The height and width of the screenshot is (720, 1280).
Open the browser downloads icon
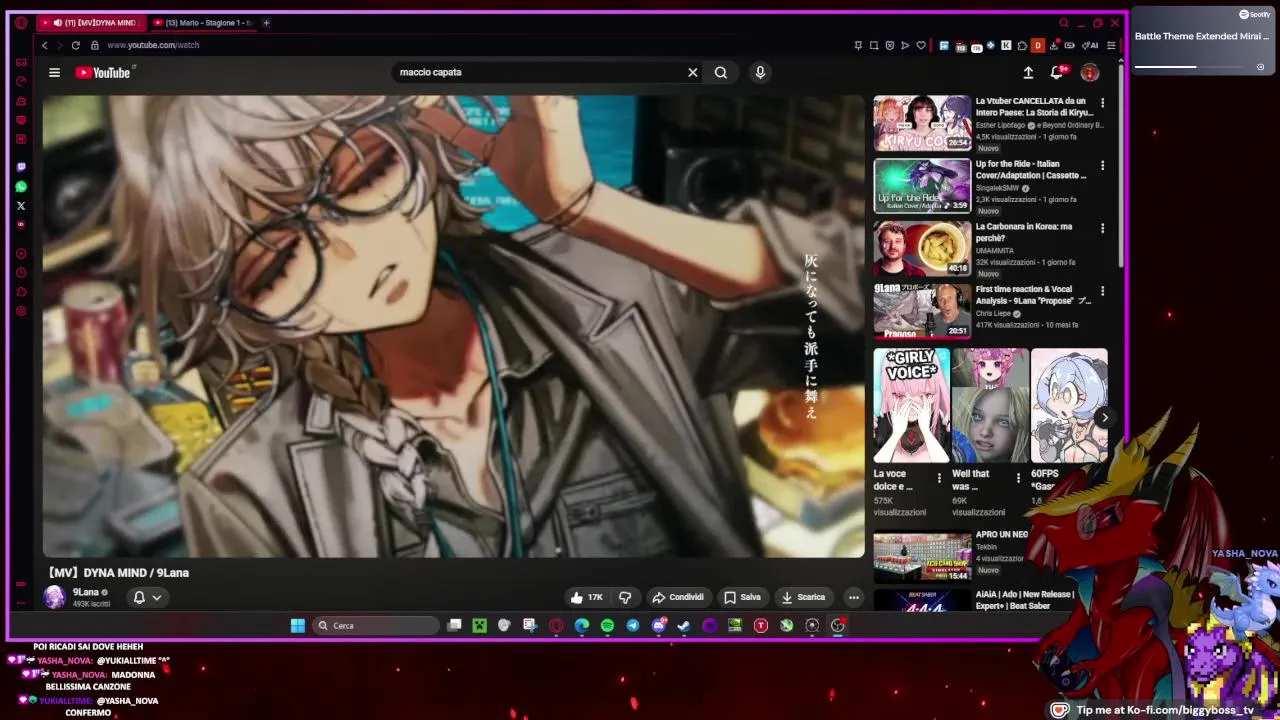pos(1053,45)
